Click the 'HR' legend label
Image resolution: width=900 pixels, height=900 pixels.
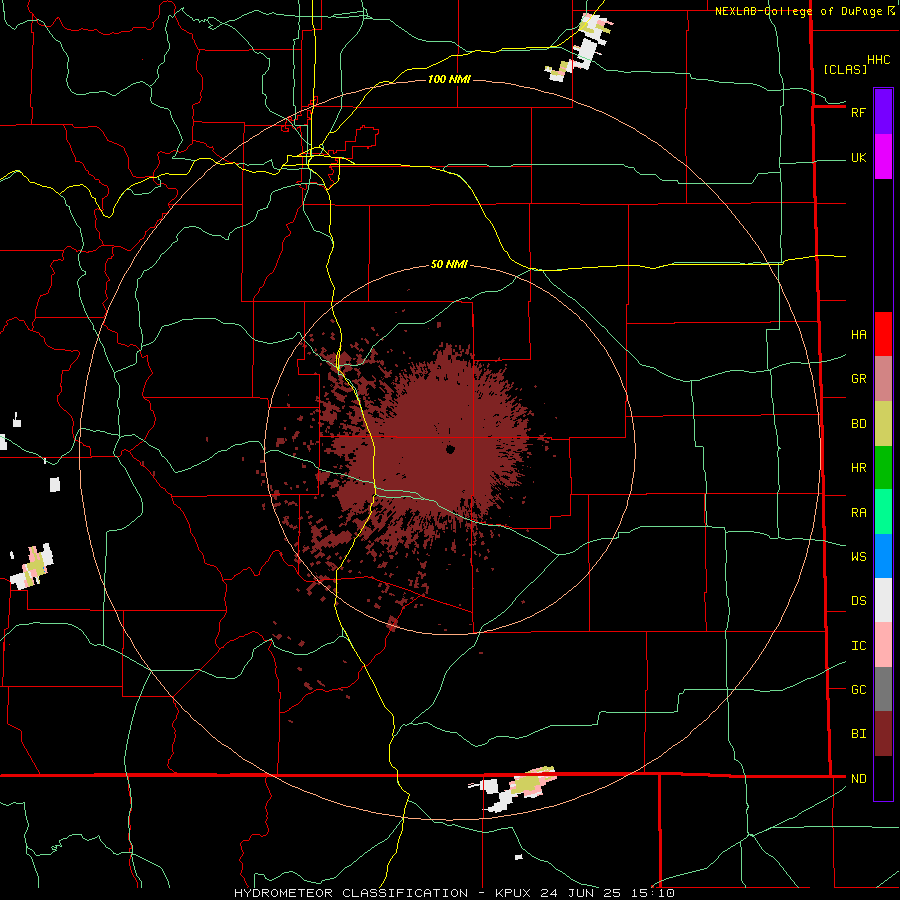click(x=858, y=468)
